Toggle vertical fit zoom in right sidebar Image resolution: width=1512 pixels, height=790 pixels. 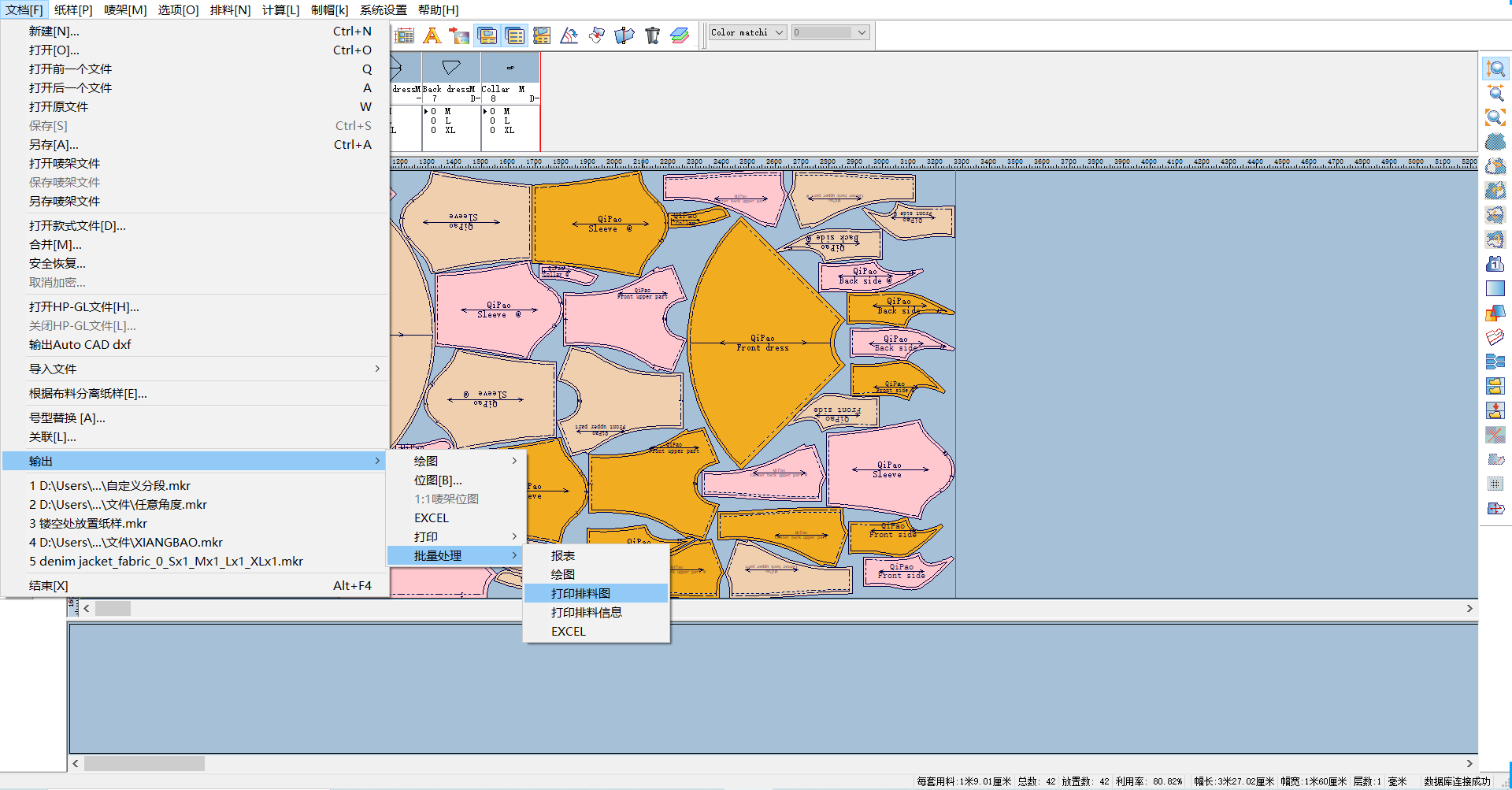point(1495,69)
